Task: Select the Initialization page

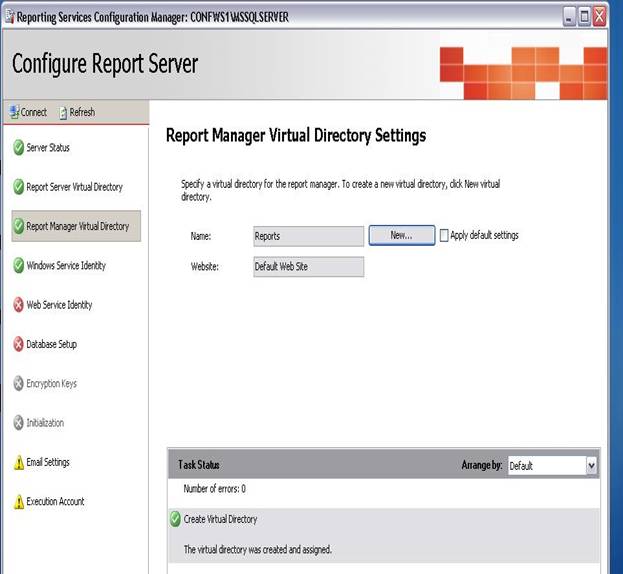Action: click(45, 423)
